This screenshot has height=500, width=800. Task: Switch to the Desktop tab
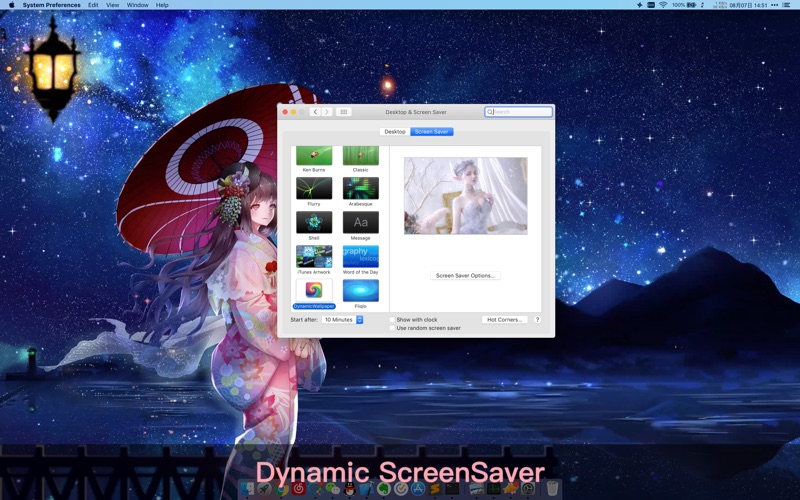point(395,132)
